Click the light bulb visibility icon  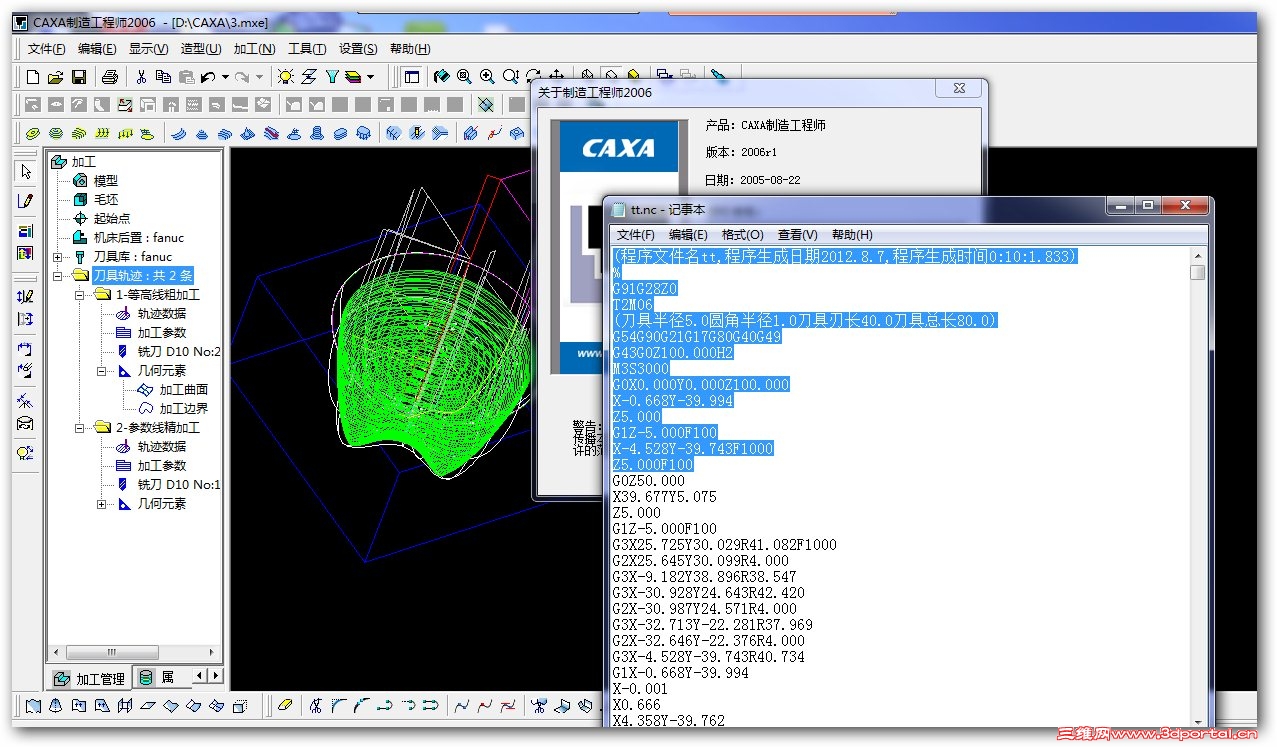pos(286,77)
